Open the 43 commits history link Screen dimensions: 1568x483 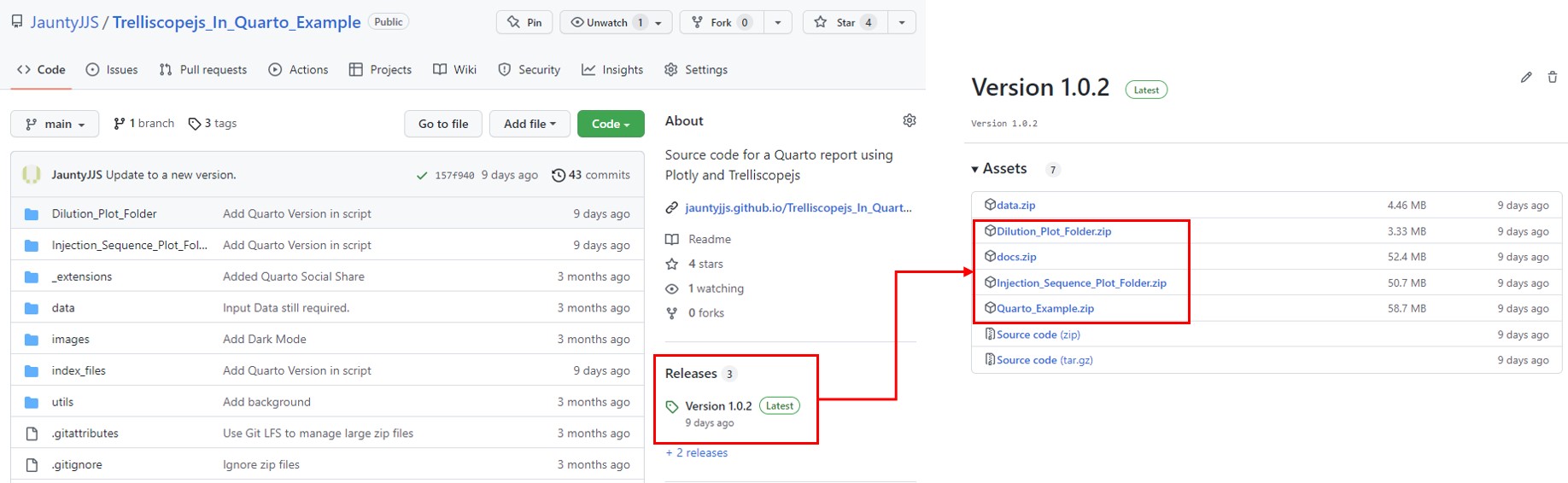click(591, 175)
